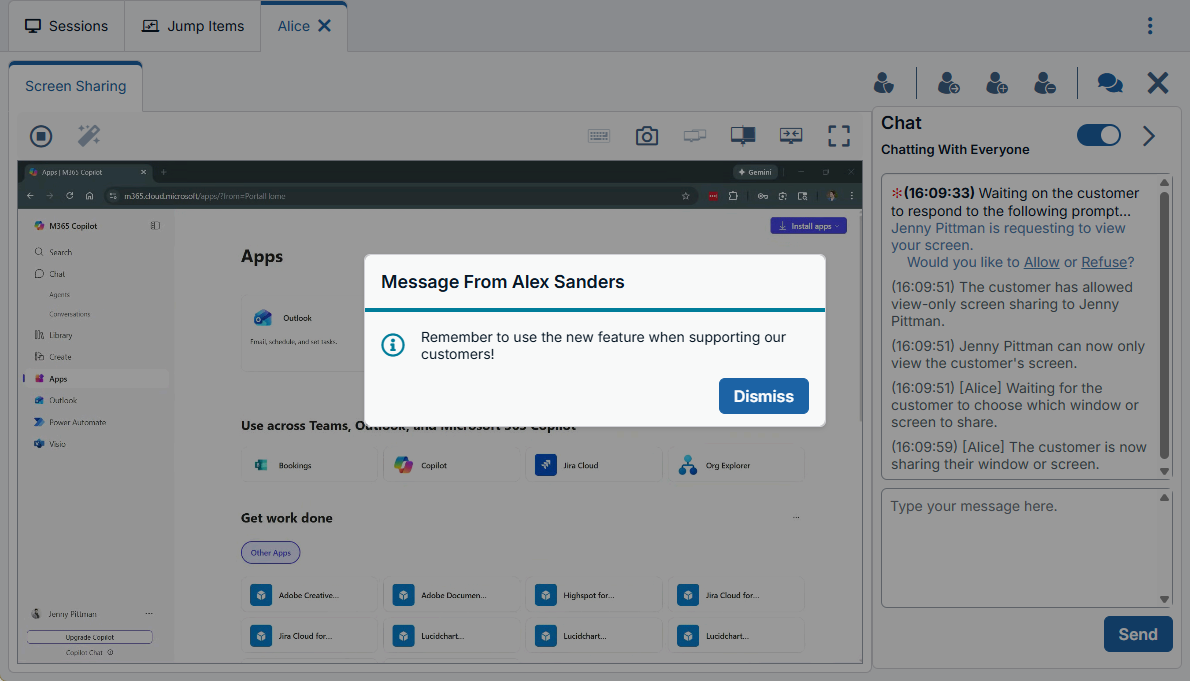Click the magic wand tool icon

point(89,136)
